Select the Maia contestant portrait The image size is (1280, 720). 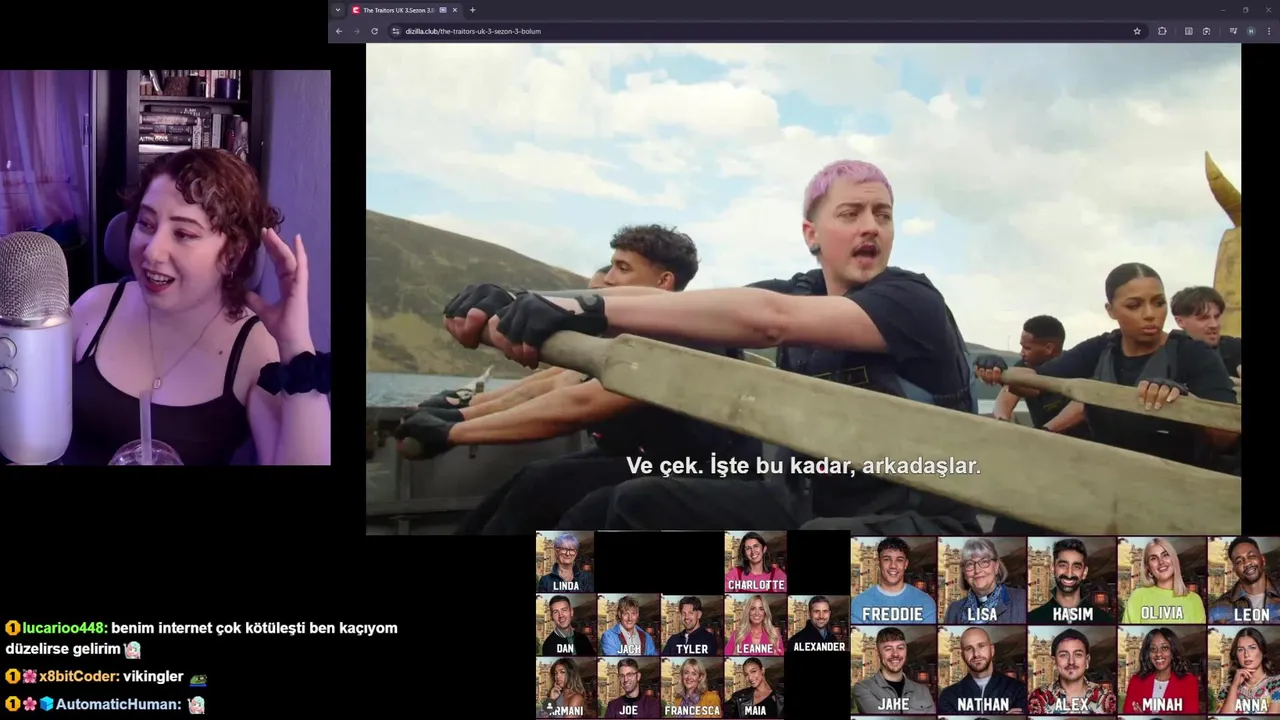(755, 688)
